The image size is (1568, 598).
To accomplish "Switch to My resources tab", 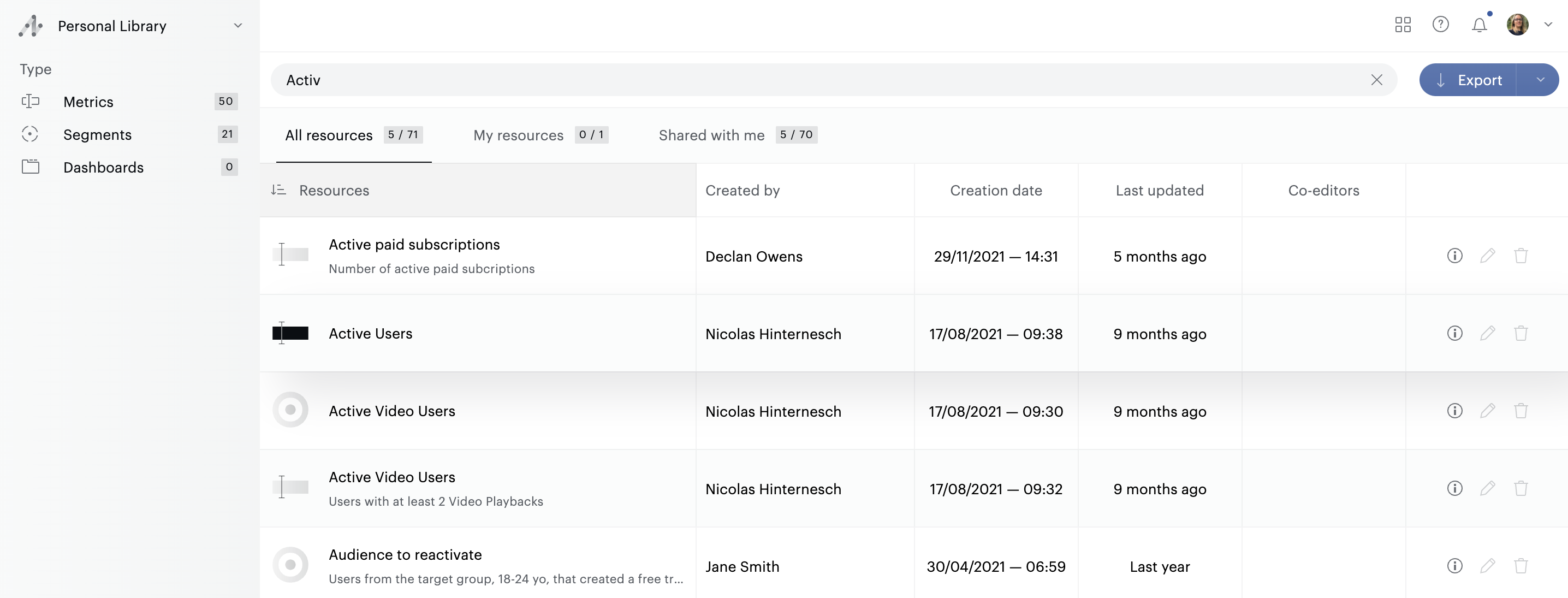I will (x=518, y=135).
